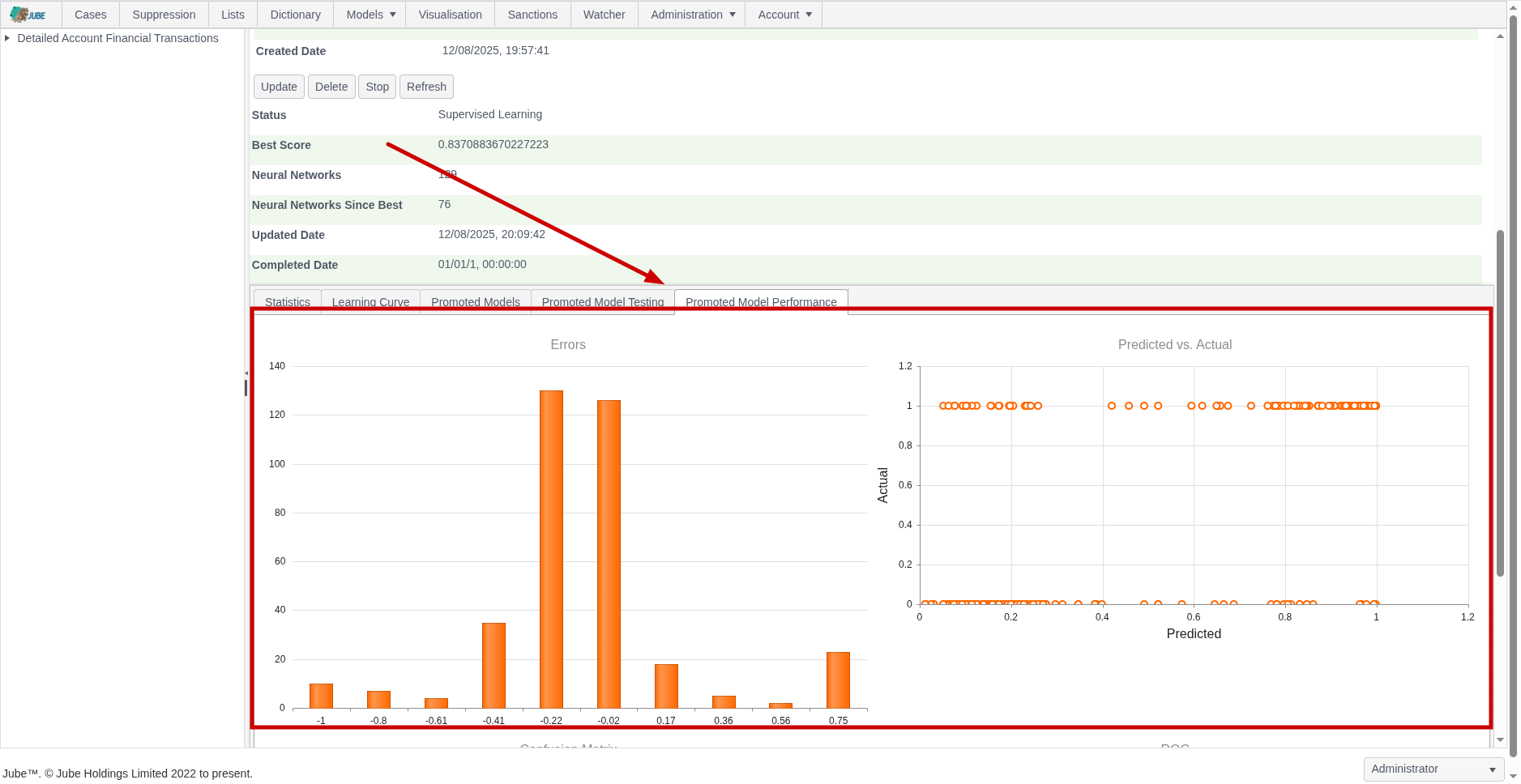This screenshot has height=784, width=1521.
Task: Open the Administration dropdown menu
Action: click(693, 15)
